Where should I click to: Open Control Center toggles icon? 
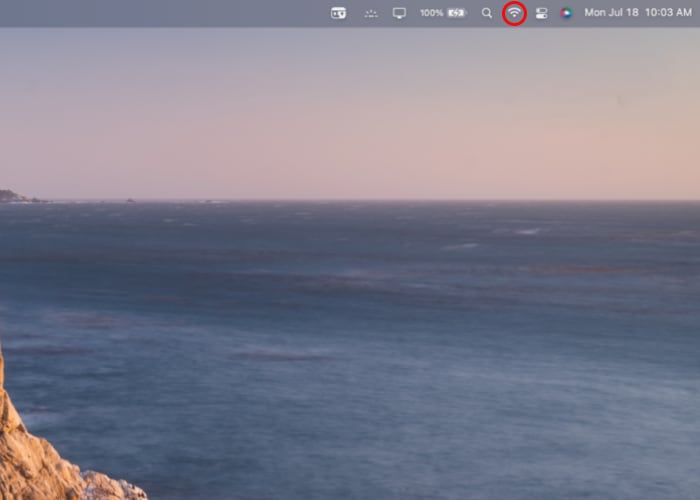(542, 13)
